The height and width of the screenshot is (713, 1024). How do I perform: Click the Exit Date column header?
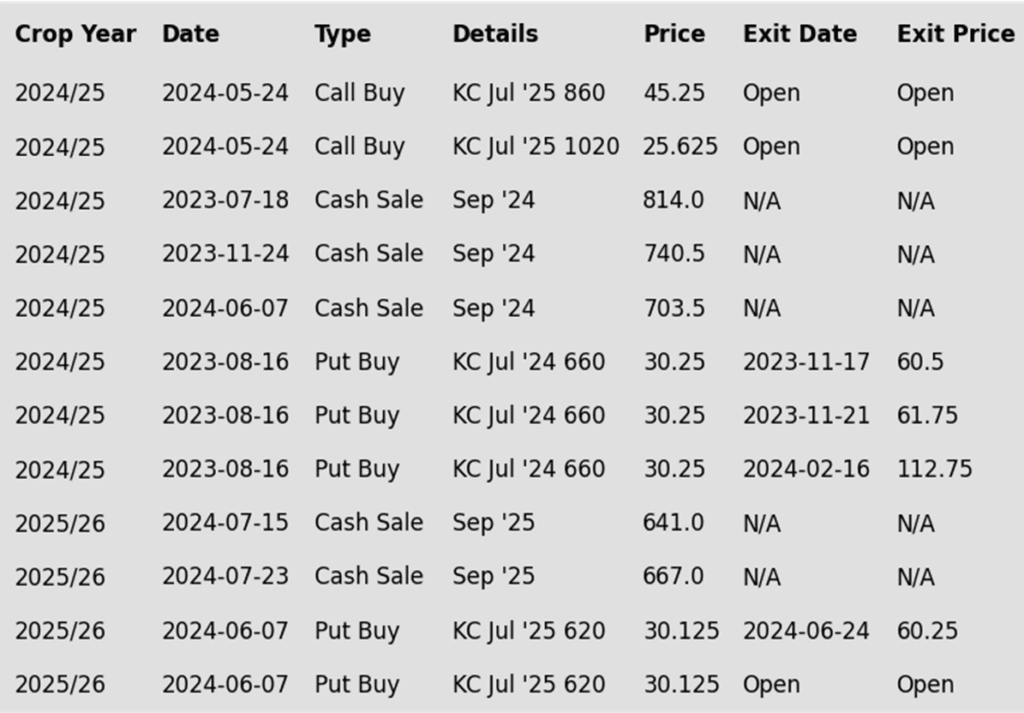pyautogui.click(x=799, y=34)
